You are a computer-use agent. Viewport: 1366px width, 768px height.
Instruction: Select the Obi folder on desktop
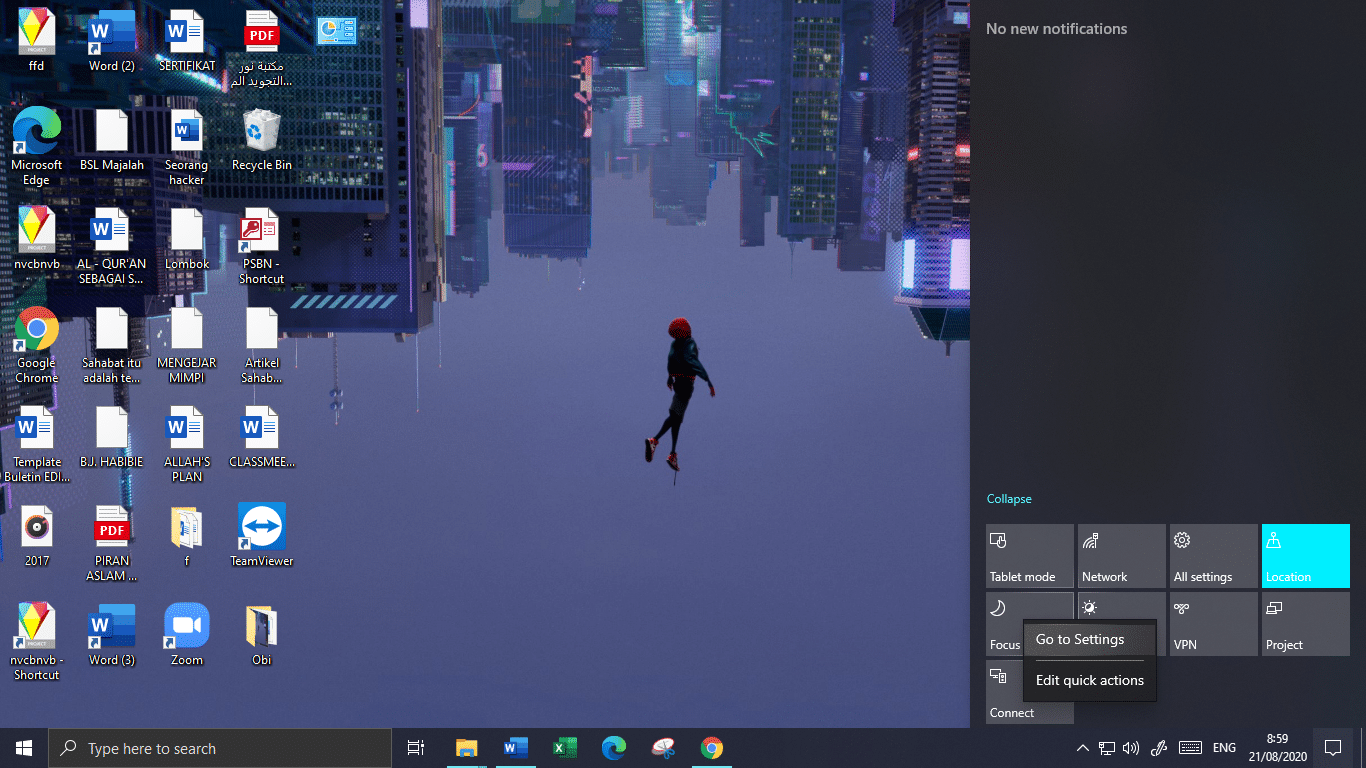coord(262,634)
